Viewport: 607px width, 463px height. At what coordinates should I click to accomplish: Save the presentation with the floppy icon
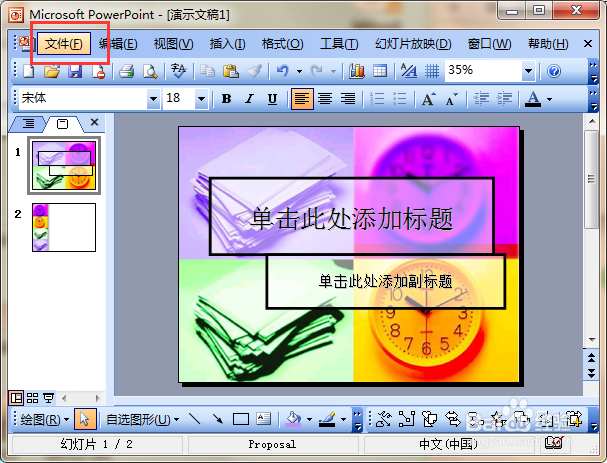tap(75, 71)
